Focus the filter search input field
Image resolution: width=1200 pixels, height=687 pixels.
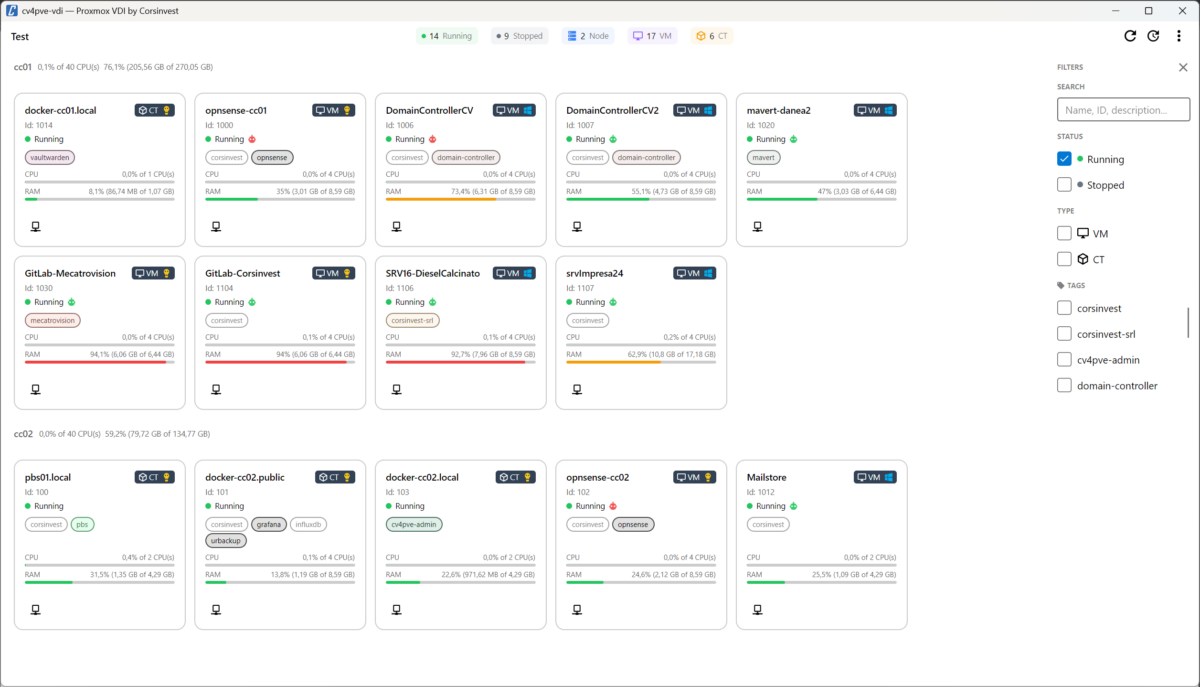pyautogui.click(x=1123, y=110)
